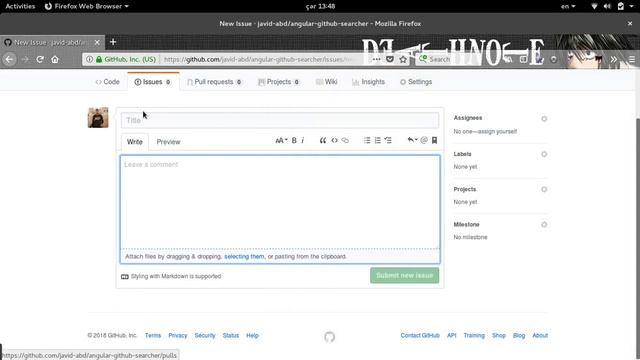Go back with Firefox back arrow
Image resolution: width=640 pixels, height=360 pixels.
tap(9, 59)
